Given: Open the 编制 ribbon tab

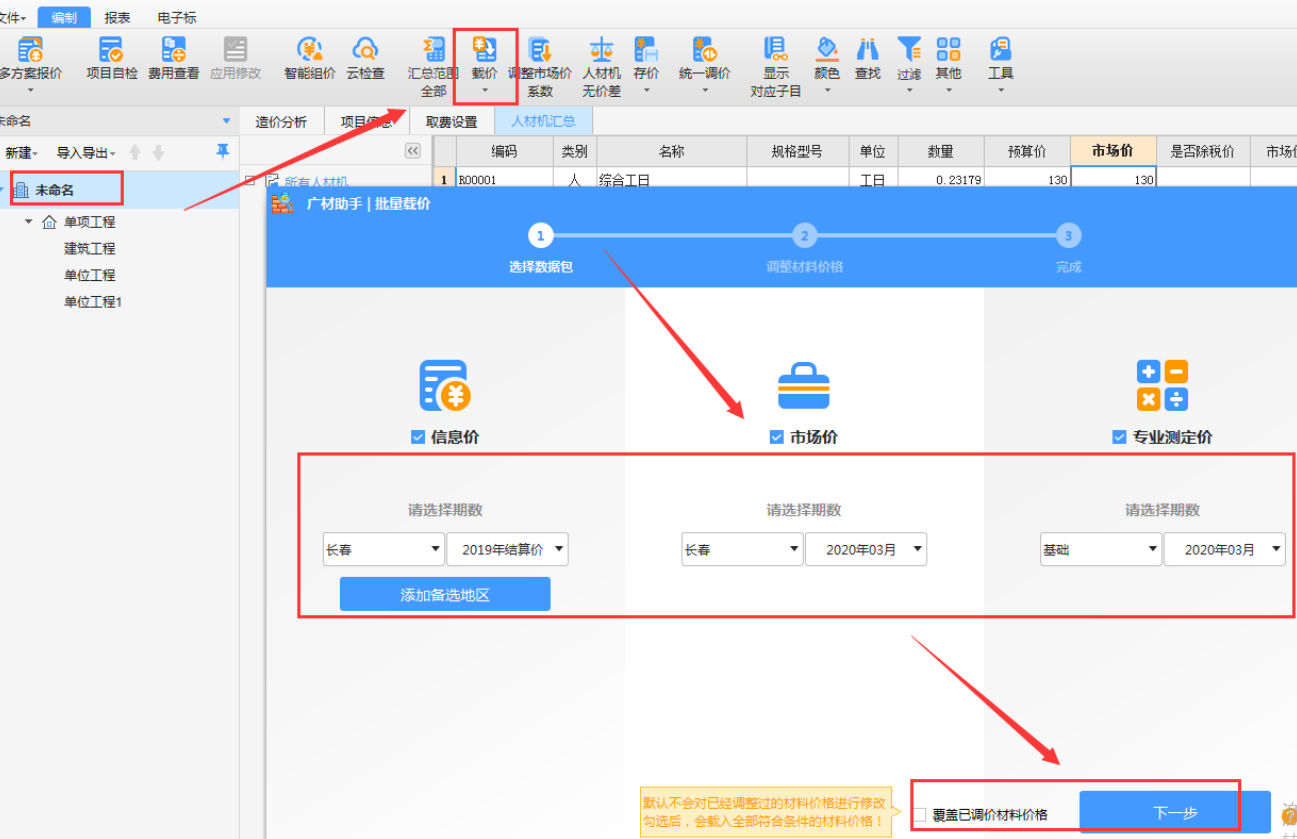Looking at the screenshot, I should 64,17.
